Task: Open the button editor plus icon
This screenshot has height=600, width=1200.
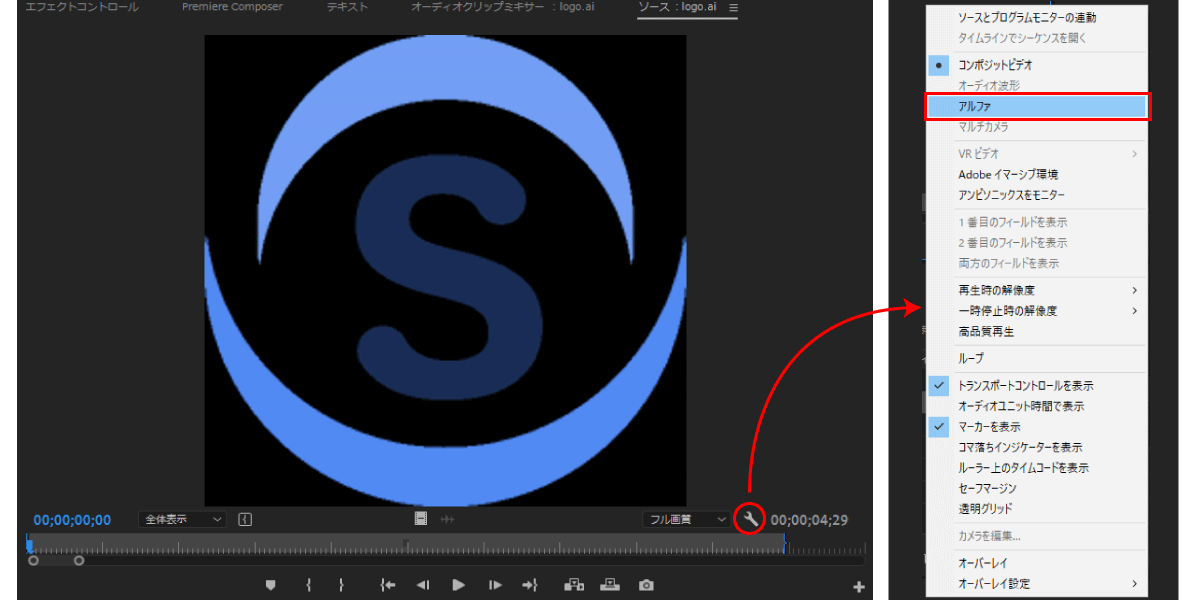Action: (858, 587)
